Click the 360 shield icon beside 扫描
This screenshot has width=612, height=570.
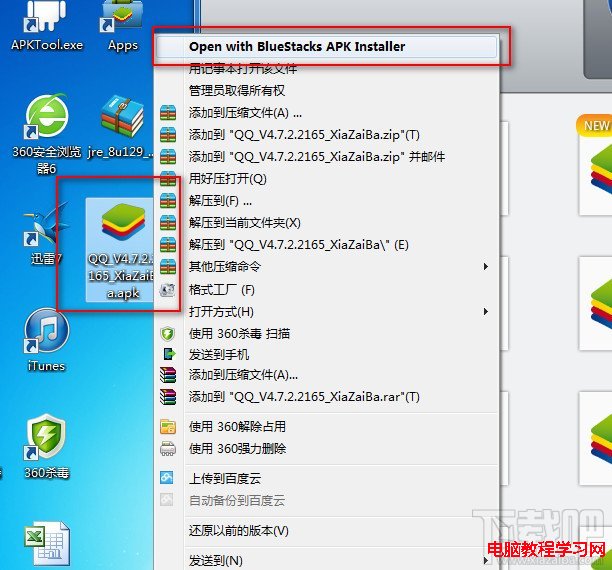[x=168, y=334]
